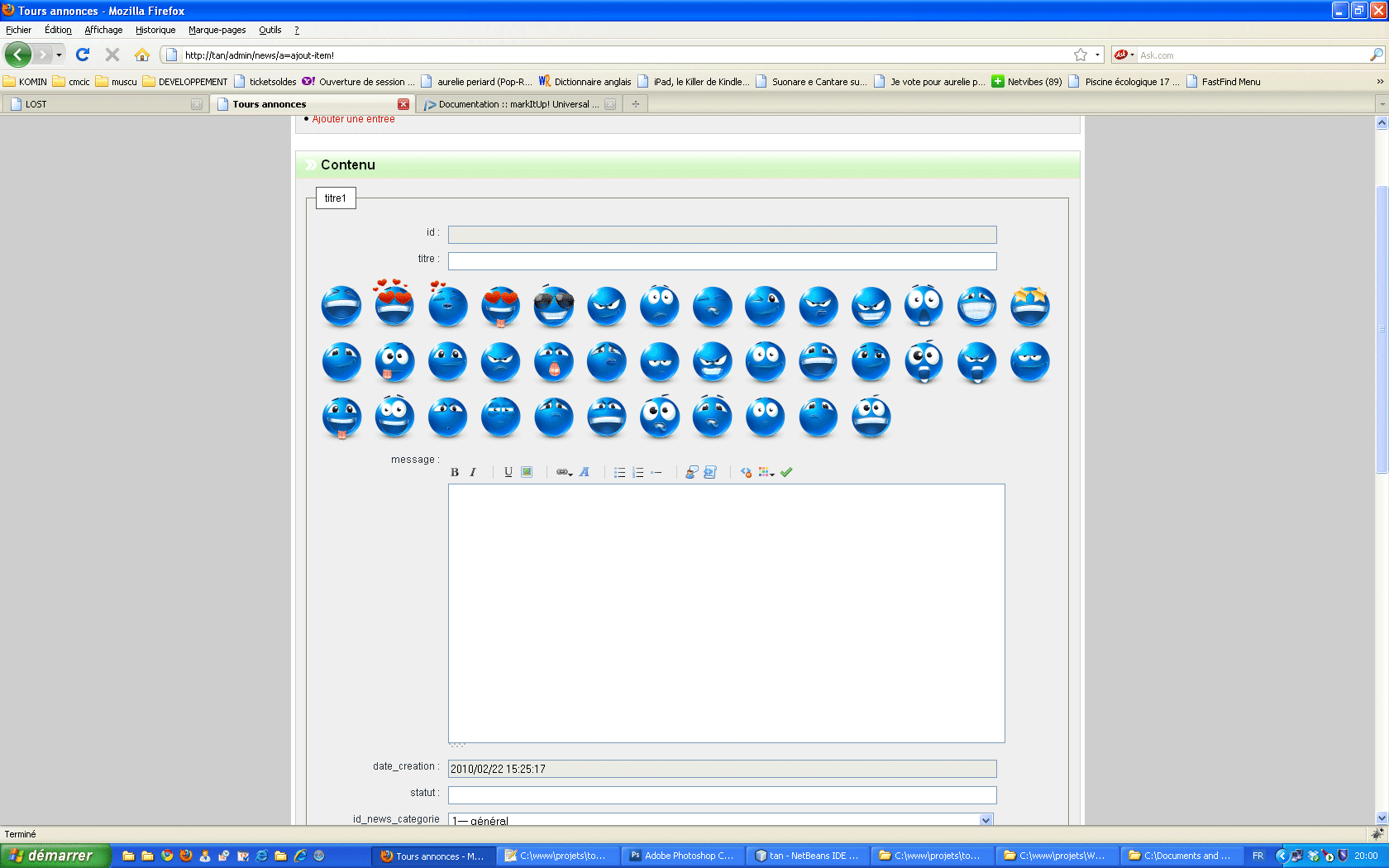The height and width of the screenshot is (868, 1389).
Task: Insert the first laughing smiley in top row
Action: tap(341, 306)
